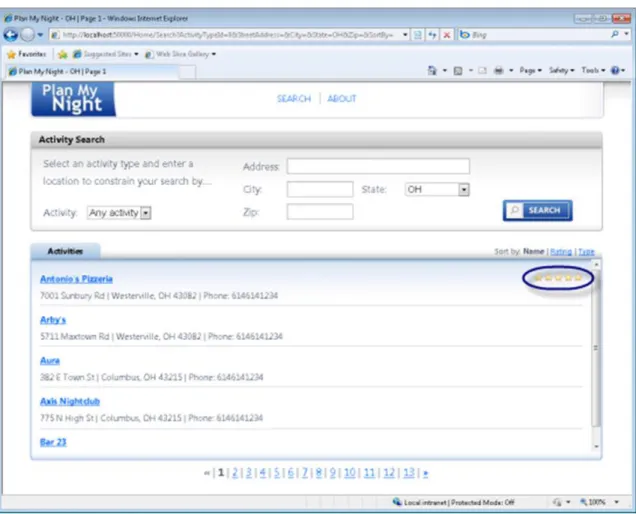Viewport: 636px width, 514px height.
Task: Open the Axis Nightclub link
Action: (70, 402)
